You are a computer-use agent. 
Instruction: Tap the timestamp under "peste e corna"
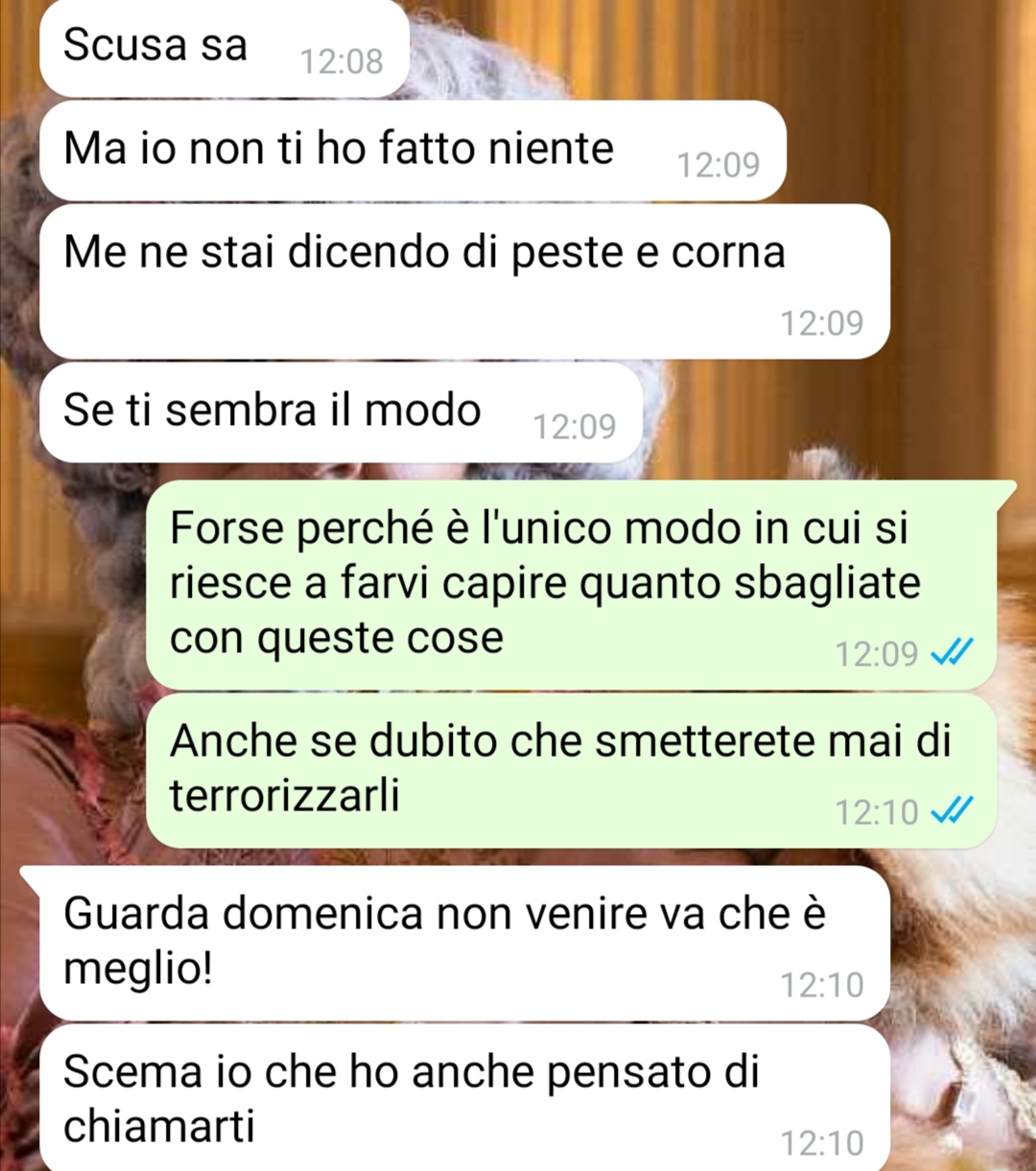822,323
